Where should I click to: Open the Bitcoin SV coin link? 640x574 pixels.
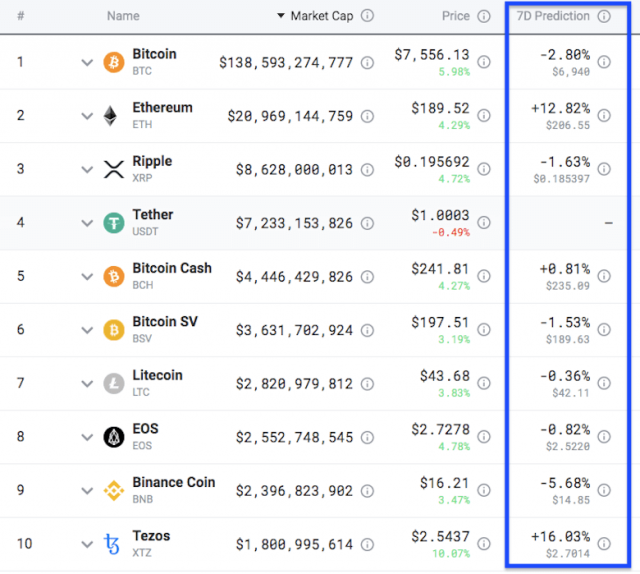pos(165,322)
